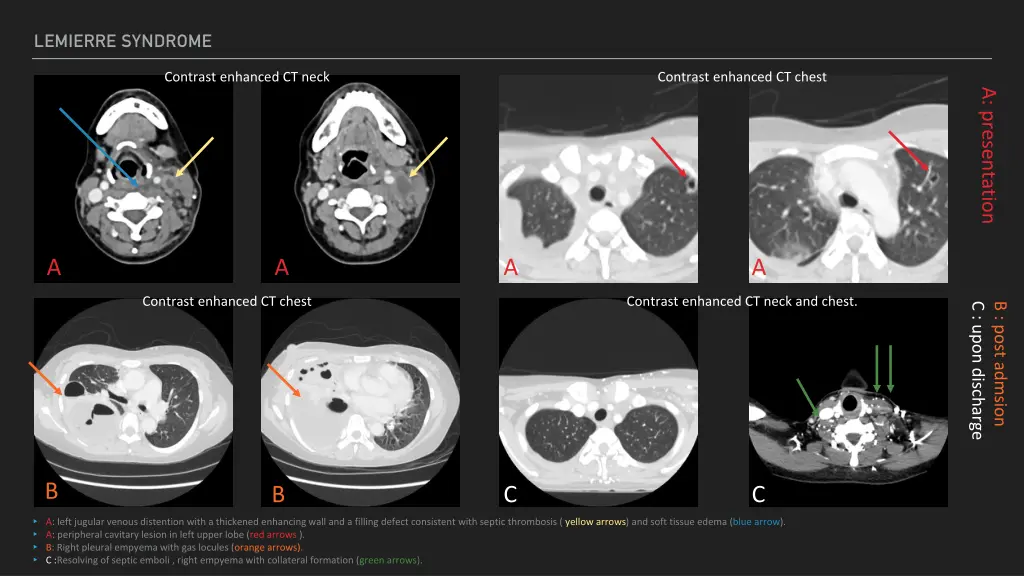Click the 'A: presentation' vertical label

point(988,154)
